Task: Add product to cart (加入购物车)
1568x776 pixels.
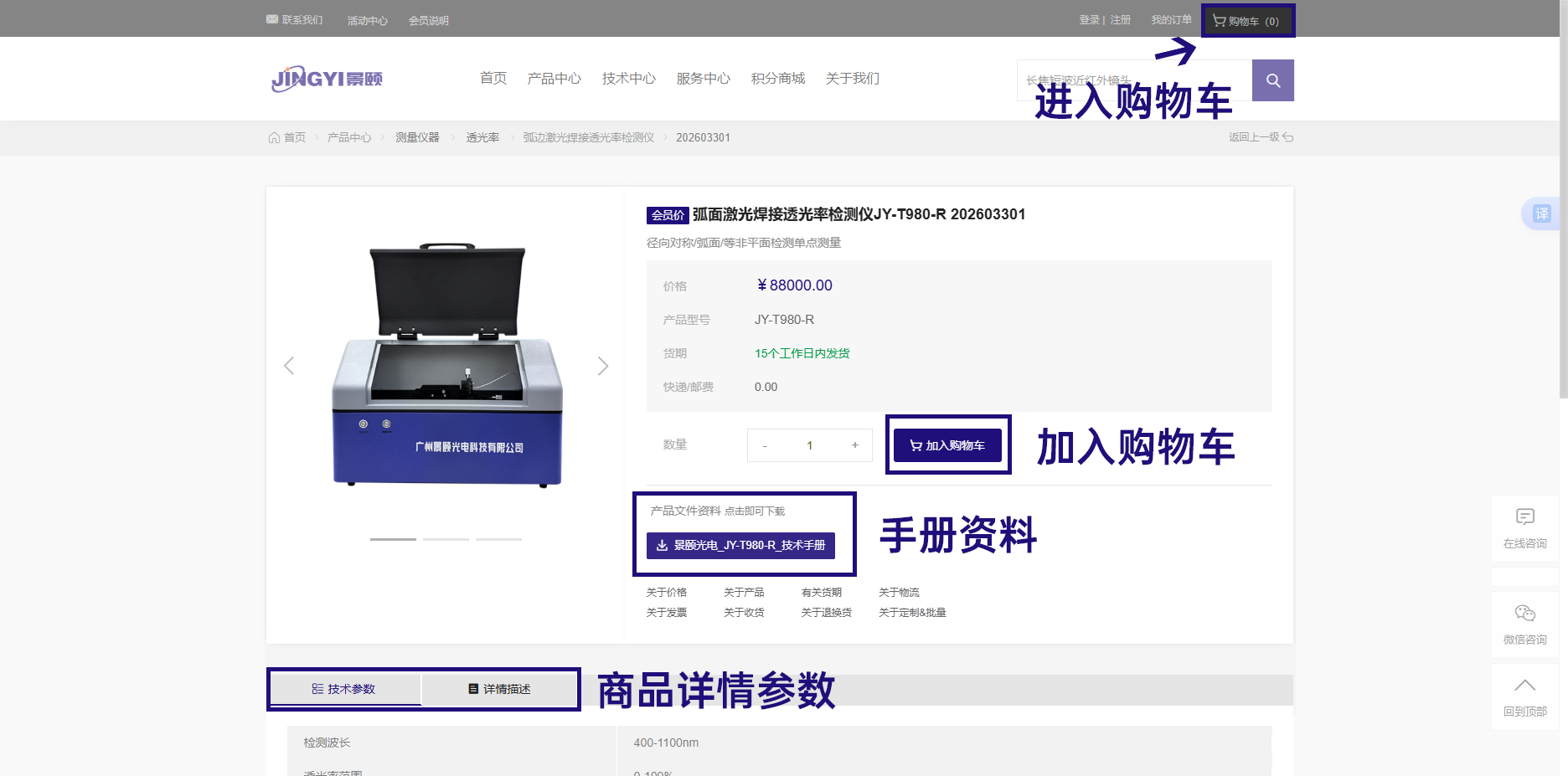Action: coord(947,445)
